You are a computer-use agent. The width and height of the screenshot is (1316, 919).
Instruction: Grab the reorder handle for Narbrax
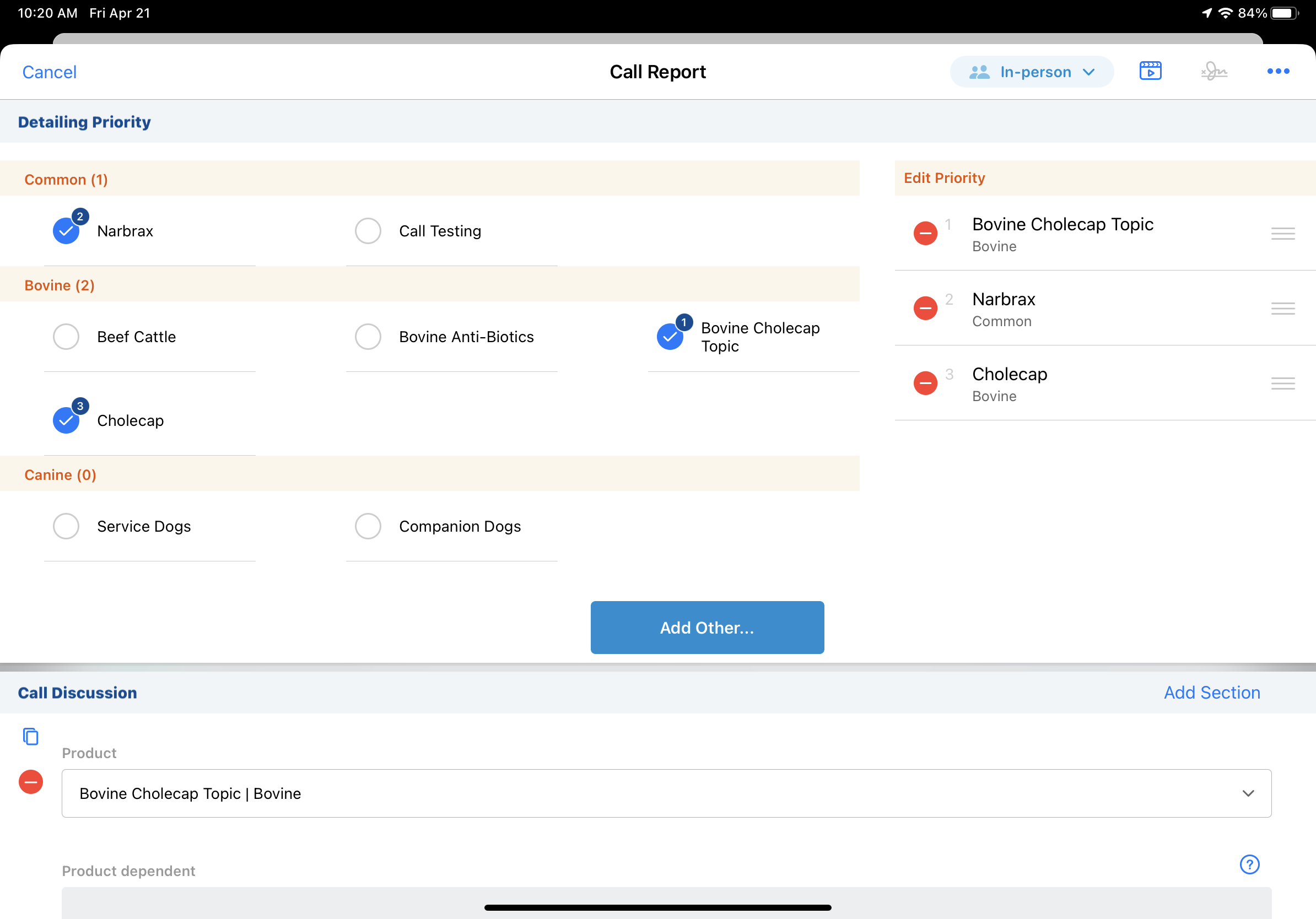[1282, 308]
